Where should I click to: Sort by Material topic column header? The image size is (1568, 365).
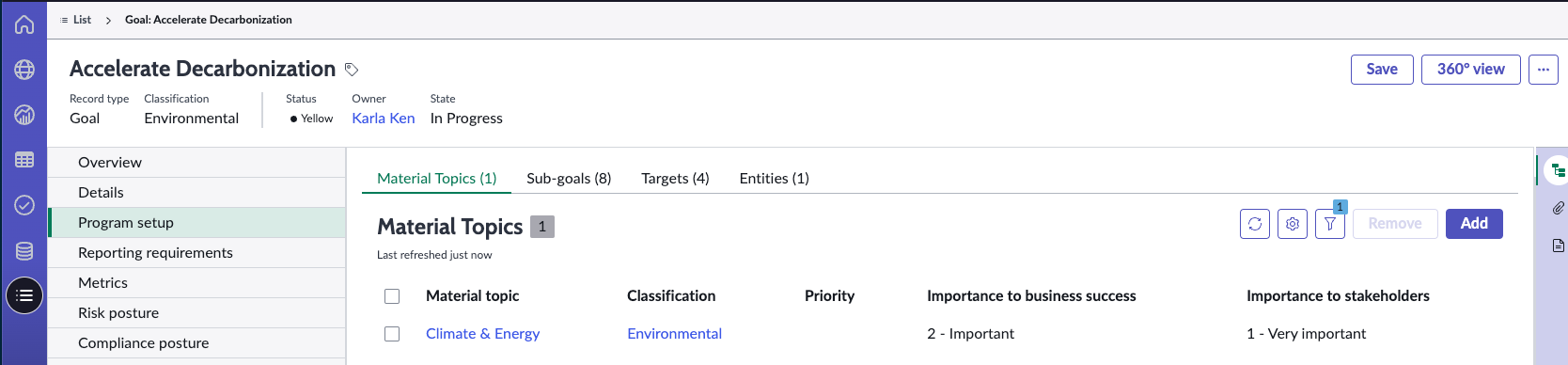point(472,296)
